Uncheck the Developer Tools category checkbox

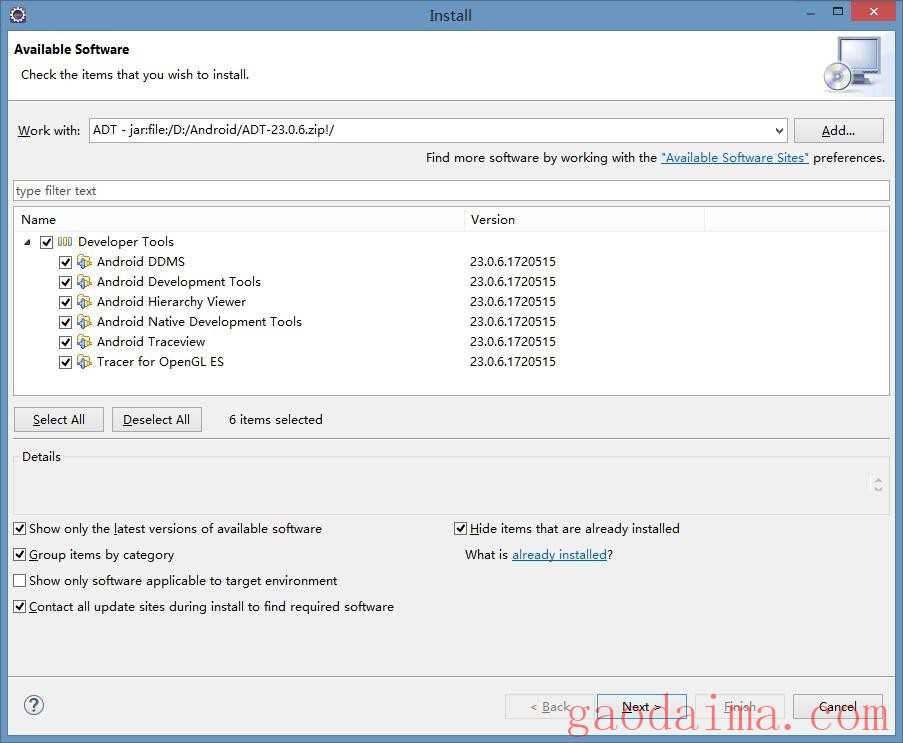pos(47,242)
